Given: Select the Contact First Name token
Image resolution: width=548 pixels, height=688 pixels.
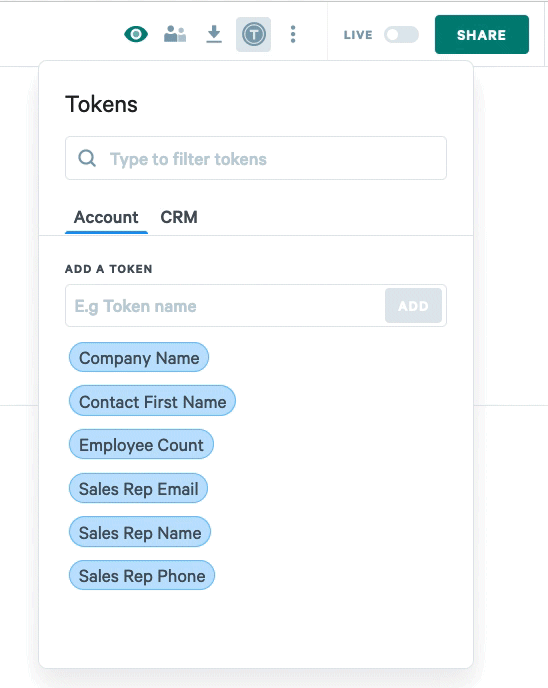Looking at the screenshot, I should point(152,401).
